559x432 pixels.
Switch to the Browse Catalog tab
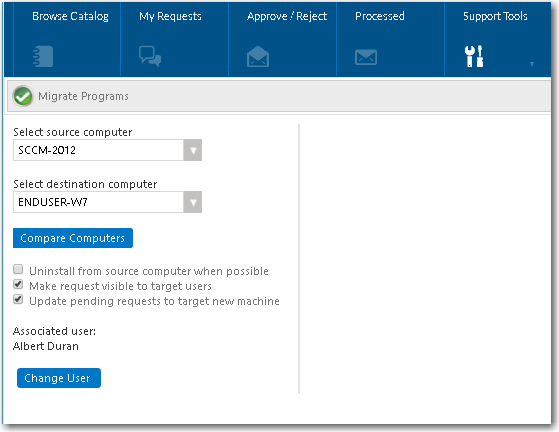[70, 16]
